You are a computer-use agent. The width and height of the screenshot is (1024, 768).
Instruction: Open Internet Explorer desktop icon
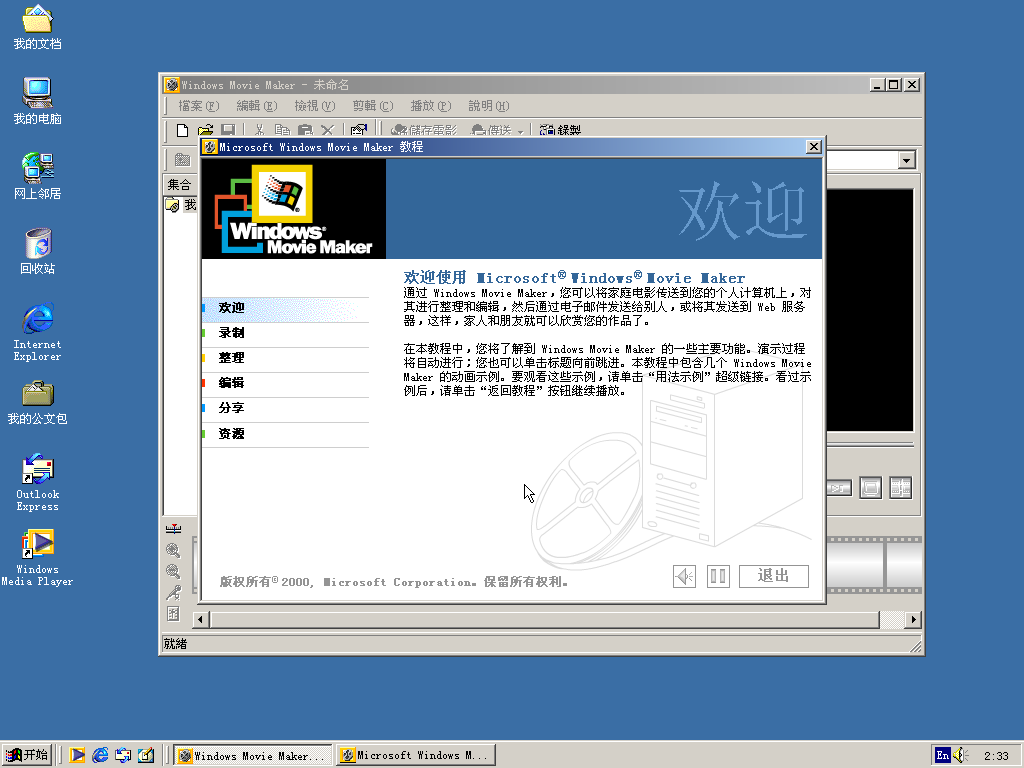pos(37,332)
